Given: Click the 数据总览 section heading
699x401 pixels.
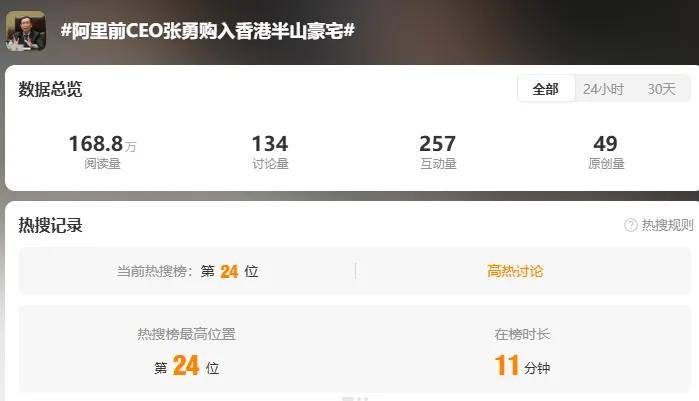Looking at the screenshot, I should click(x=50, y=89).
